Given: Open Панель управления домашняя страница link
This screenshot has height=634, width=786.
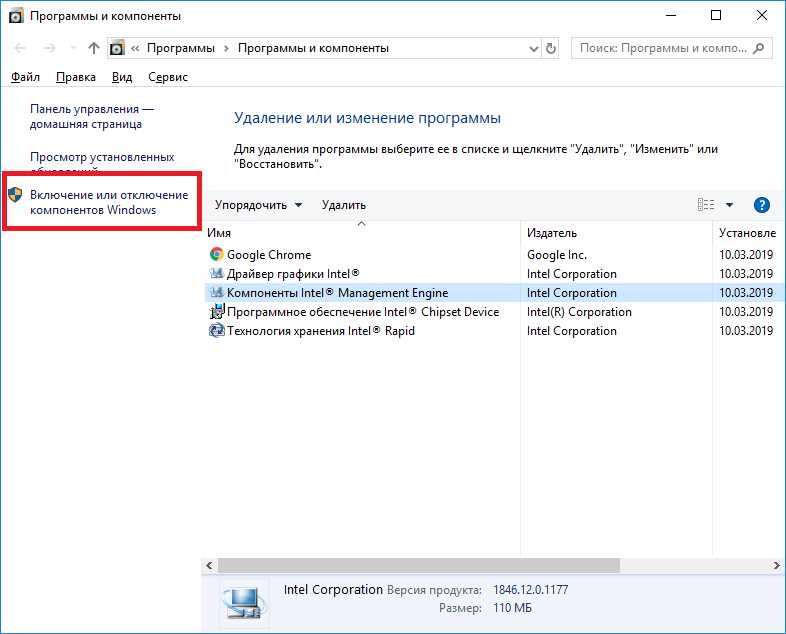Looking at the screenshot, I should pyautogui.click(x=92, y=116).
